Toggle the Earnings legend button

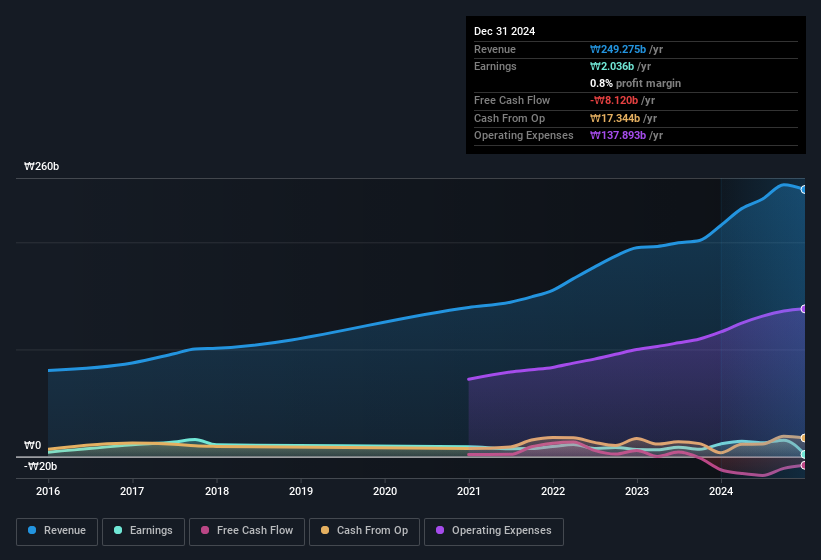click(x=143, y=532)
